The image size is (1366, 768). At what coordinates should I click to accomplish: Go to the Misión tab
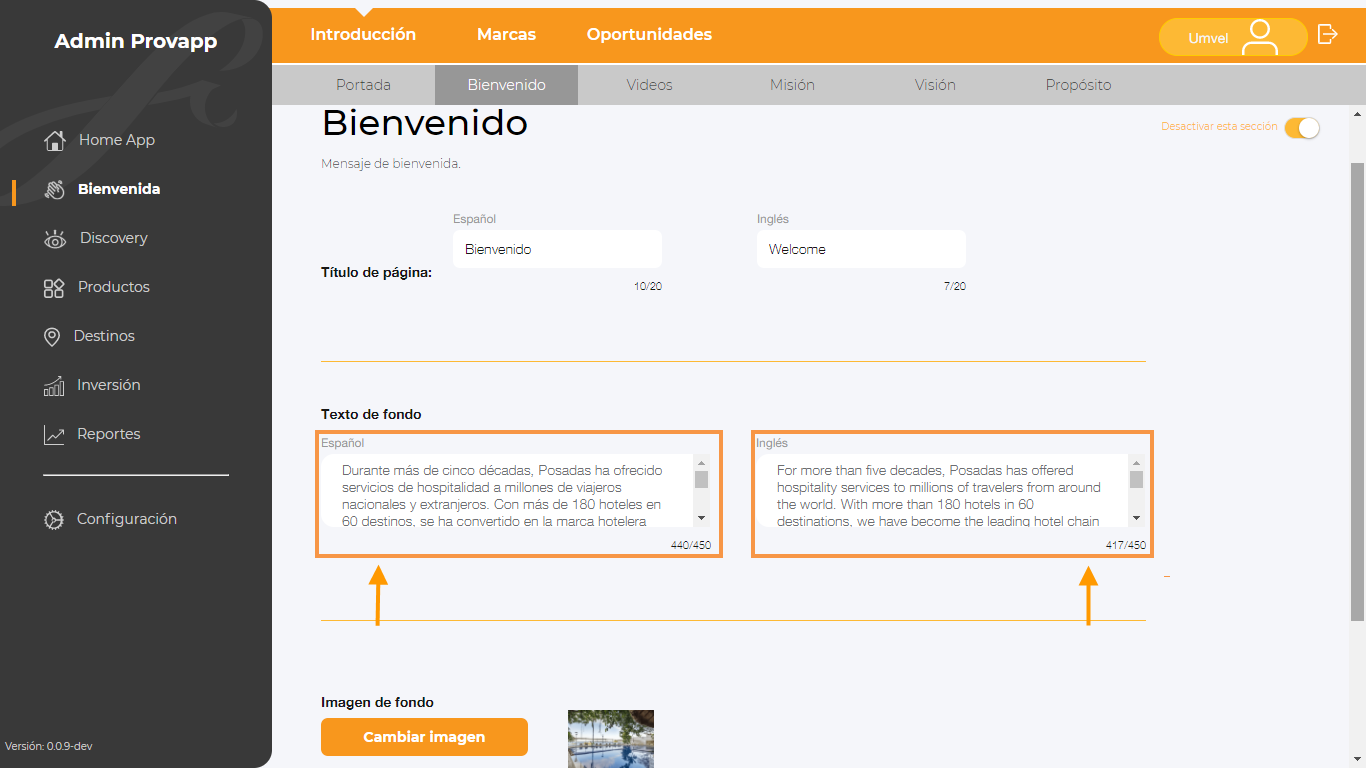(x=792, y=85)
